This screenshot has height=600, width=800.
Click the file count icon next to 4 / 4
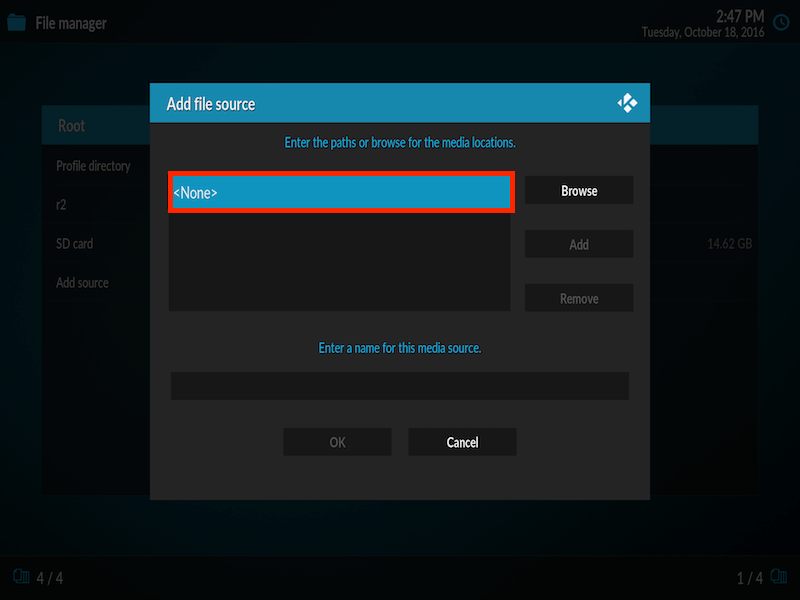point(21,577)
